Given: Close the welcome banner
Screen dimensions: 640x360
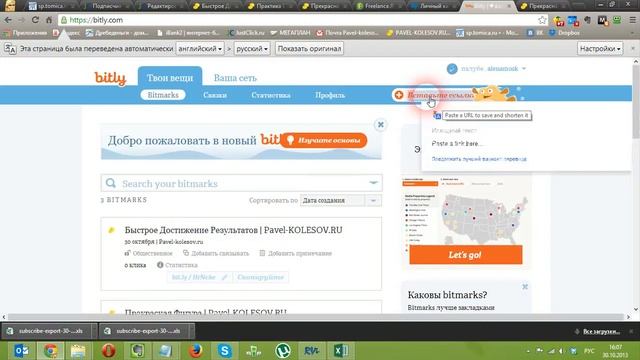Looking at the screenshot, I should tap(380, 124).
